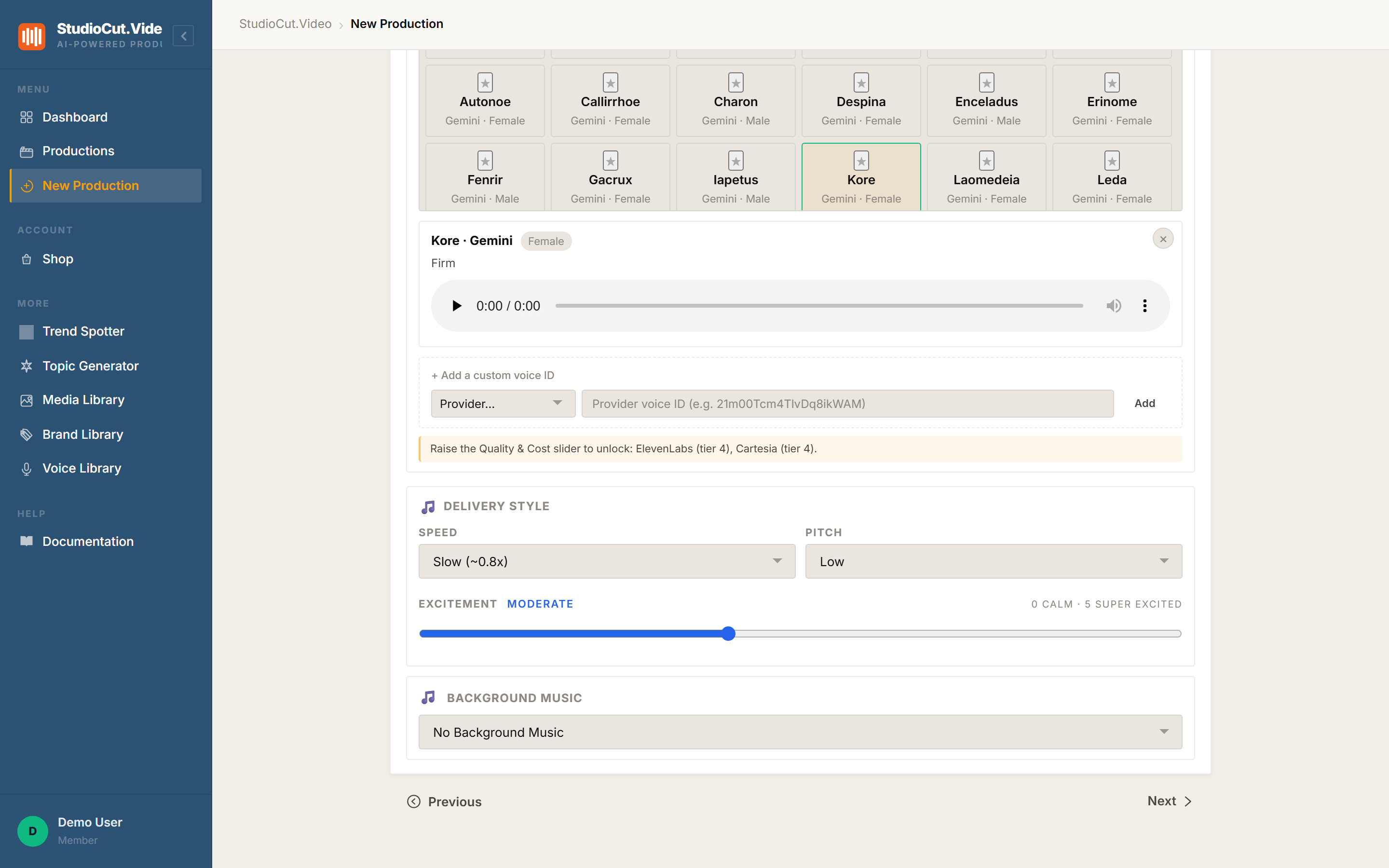The width and height of the screenshot is (1389, 868).
Task: Open Trend Spotter
Action: [x=106, y=331]
